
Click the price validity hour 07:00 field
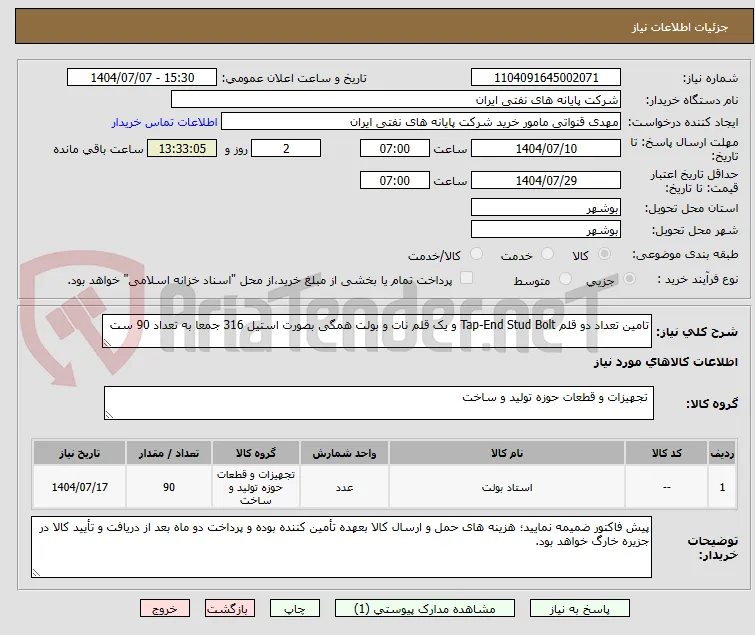pos(395,181)
